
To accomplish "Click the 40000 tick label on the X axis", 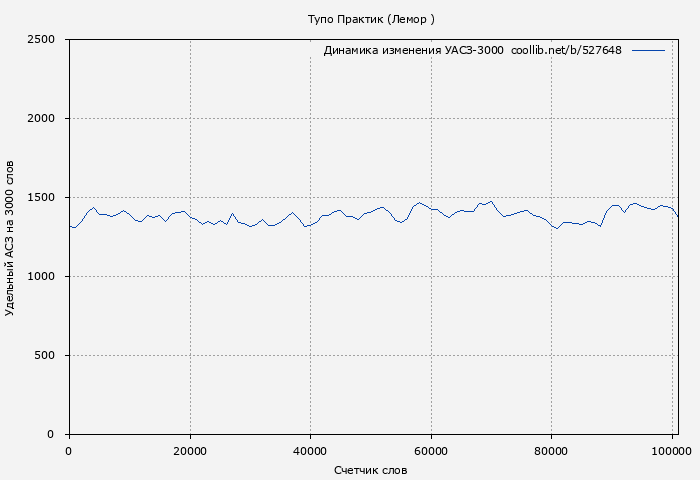I will (310, 452).
